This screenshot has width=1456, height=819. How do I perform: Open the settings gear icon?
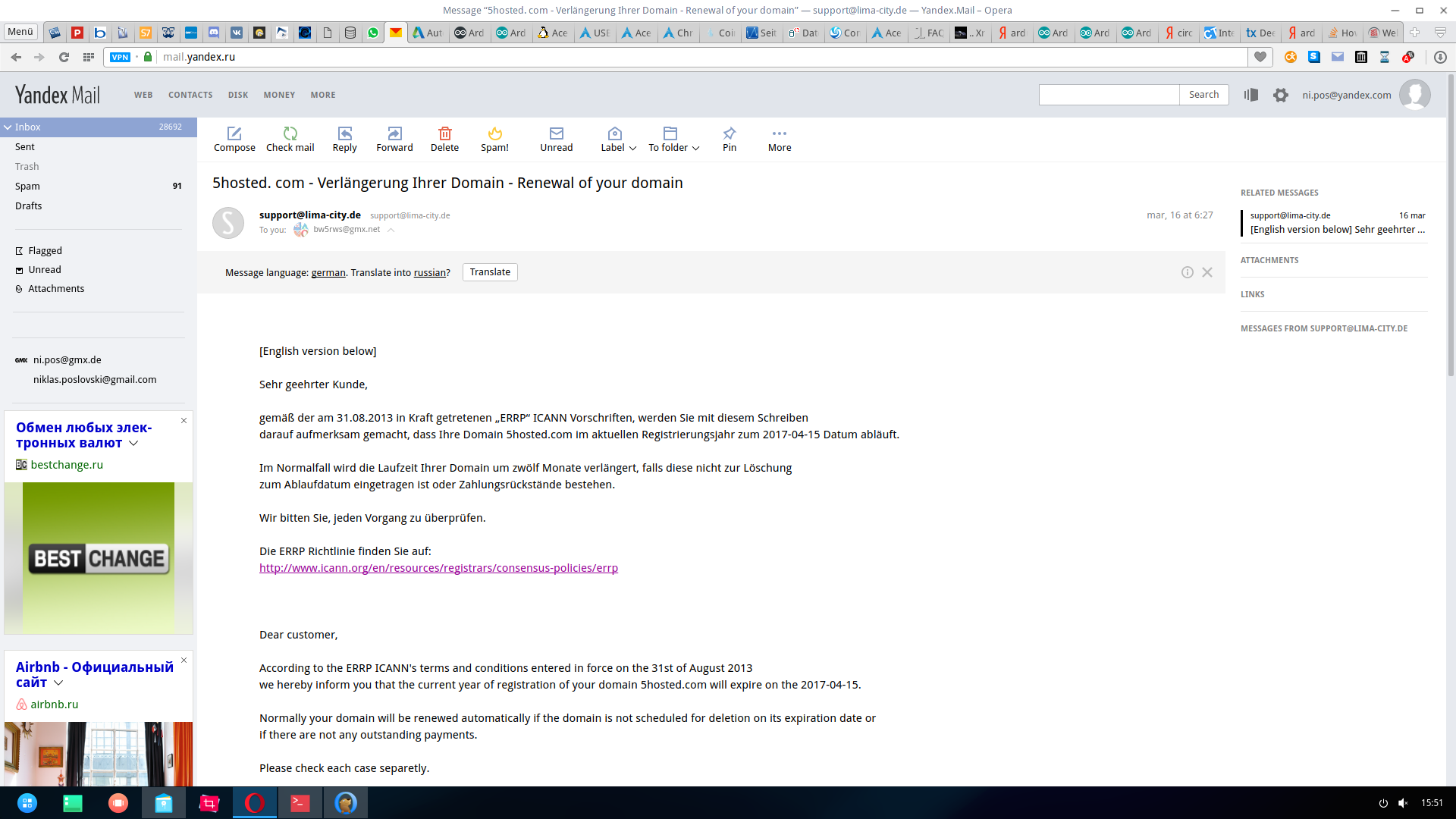coord(1281,95)
